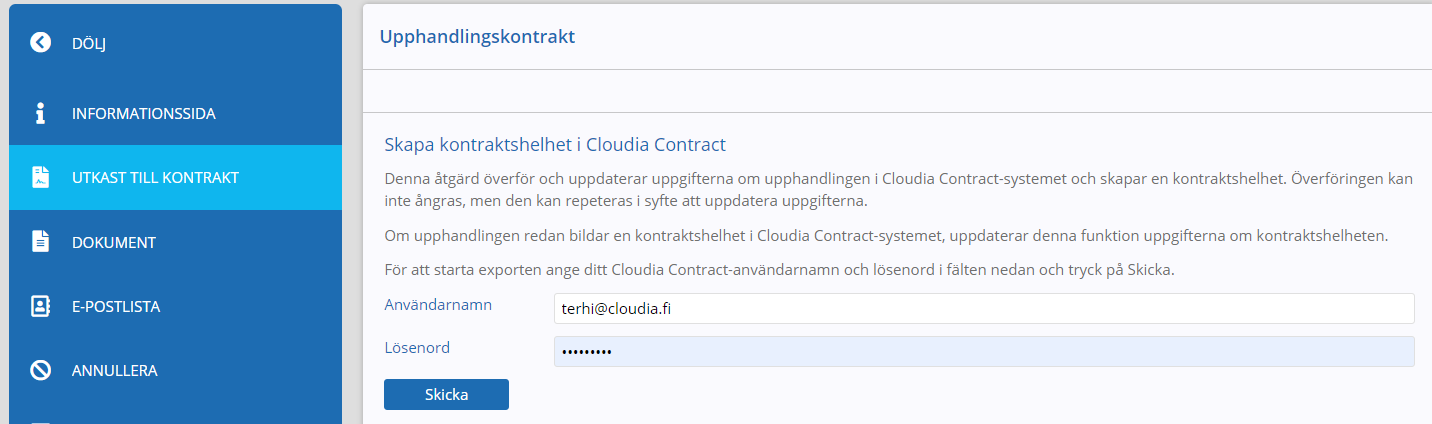
Task: Click the file icon beside Dokument
Action: pyautogui.click(x=40, y=242)
